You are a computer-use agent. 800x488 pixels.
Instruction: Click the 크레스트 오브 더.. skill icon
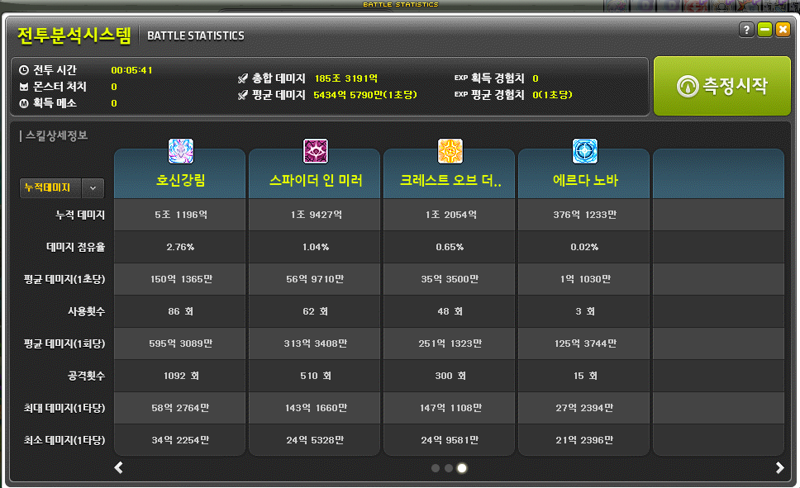click(x=450, y=151)
